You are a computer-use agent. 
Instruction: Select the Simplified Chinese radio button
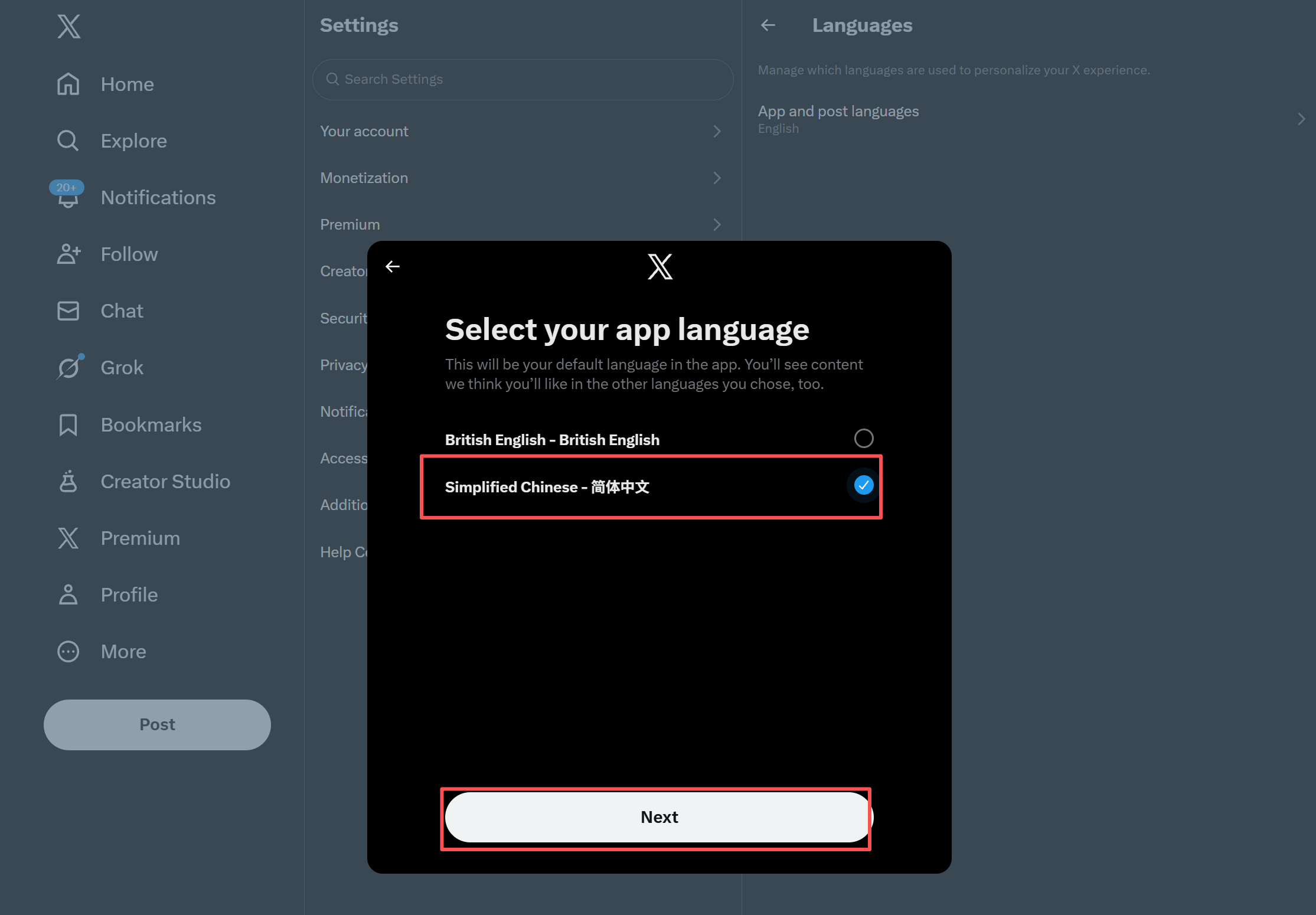[863, 485]
